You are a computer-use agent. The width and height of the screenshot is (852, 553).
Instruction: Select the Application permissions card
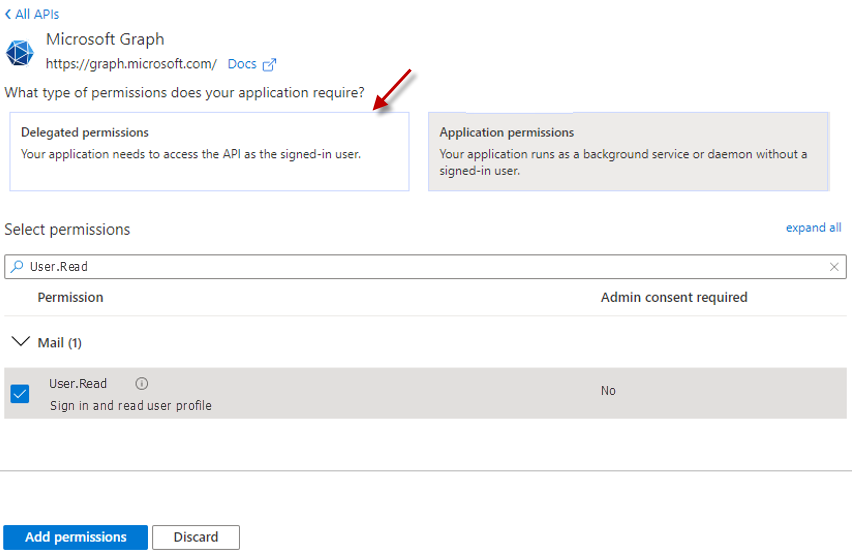pyautogui.click(x=628, y=152)
